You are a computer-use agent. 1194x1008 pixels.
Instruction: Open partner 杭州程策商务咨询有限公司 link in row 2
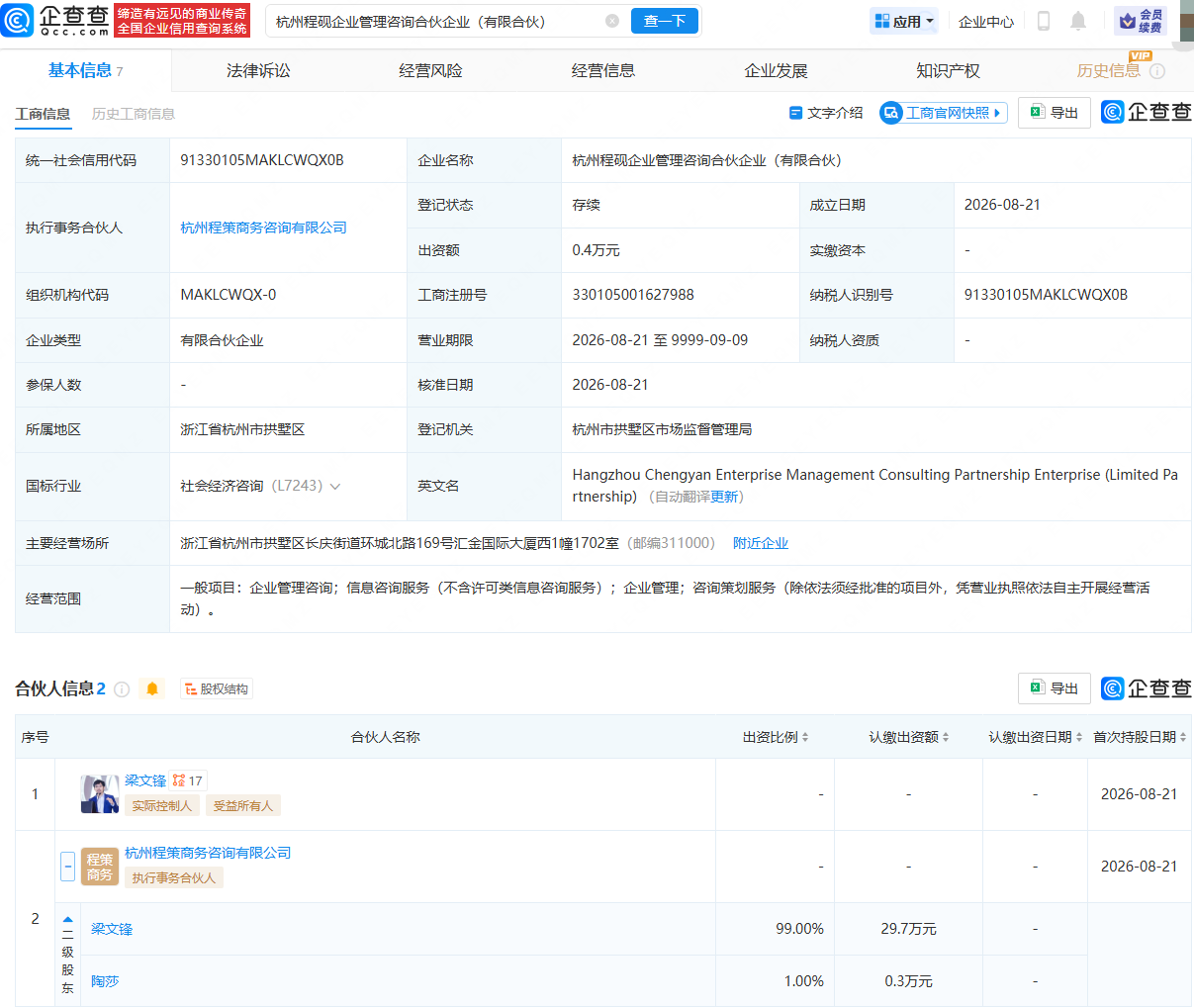click(x=208, y=853)
